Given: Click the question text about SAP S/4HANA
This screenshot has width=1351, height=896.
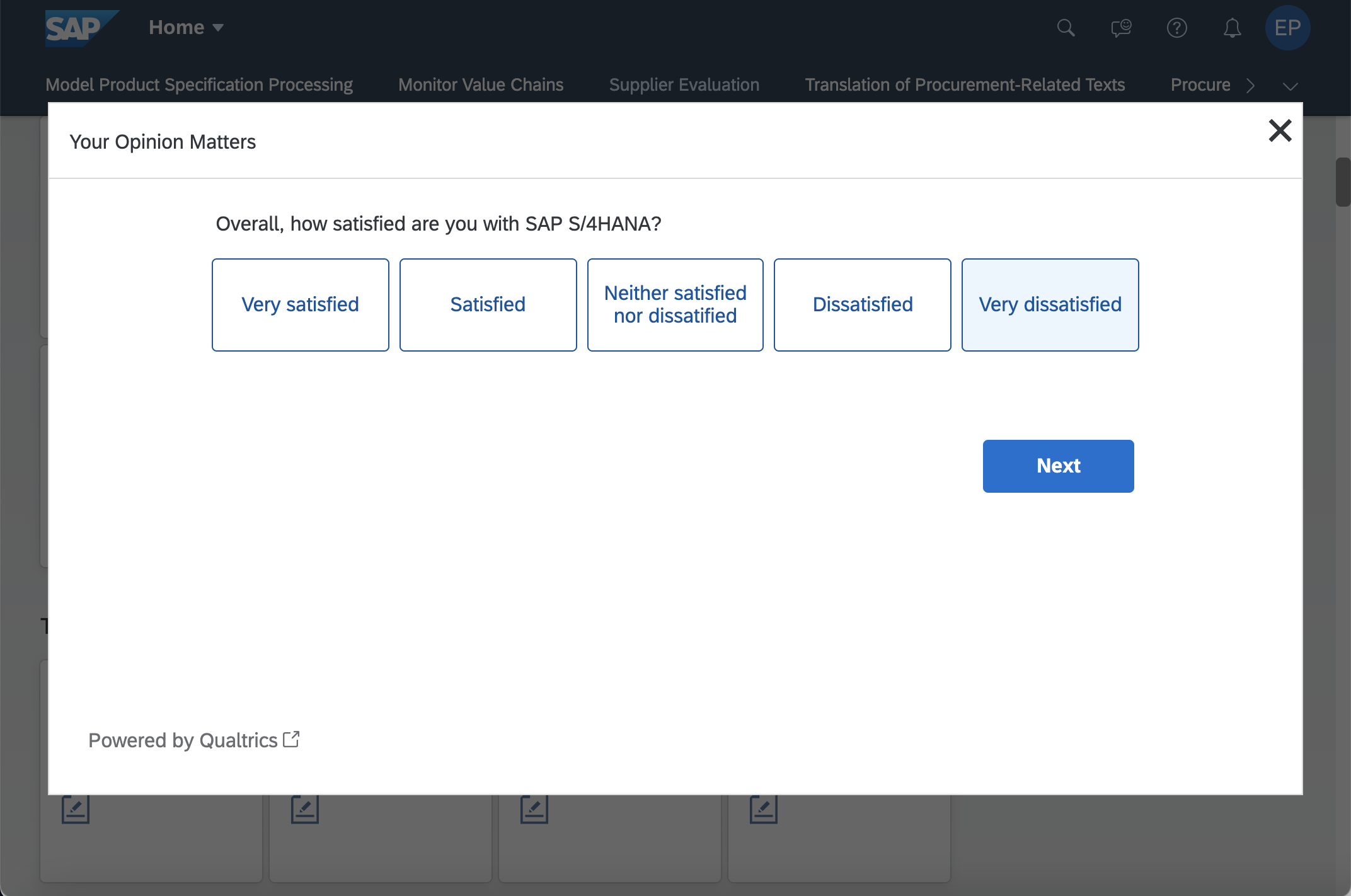Looking at the screenshot, I should [x=439, y=224].
